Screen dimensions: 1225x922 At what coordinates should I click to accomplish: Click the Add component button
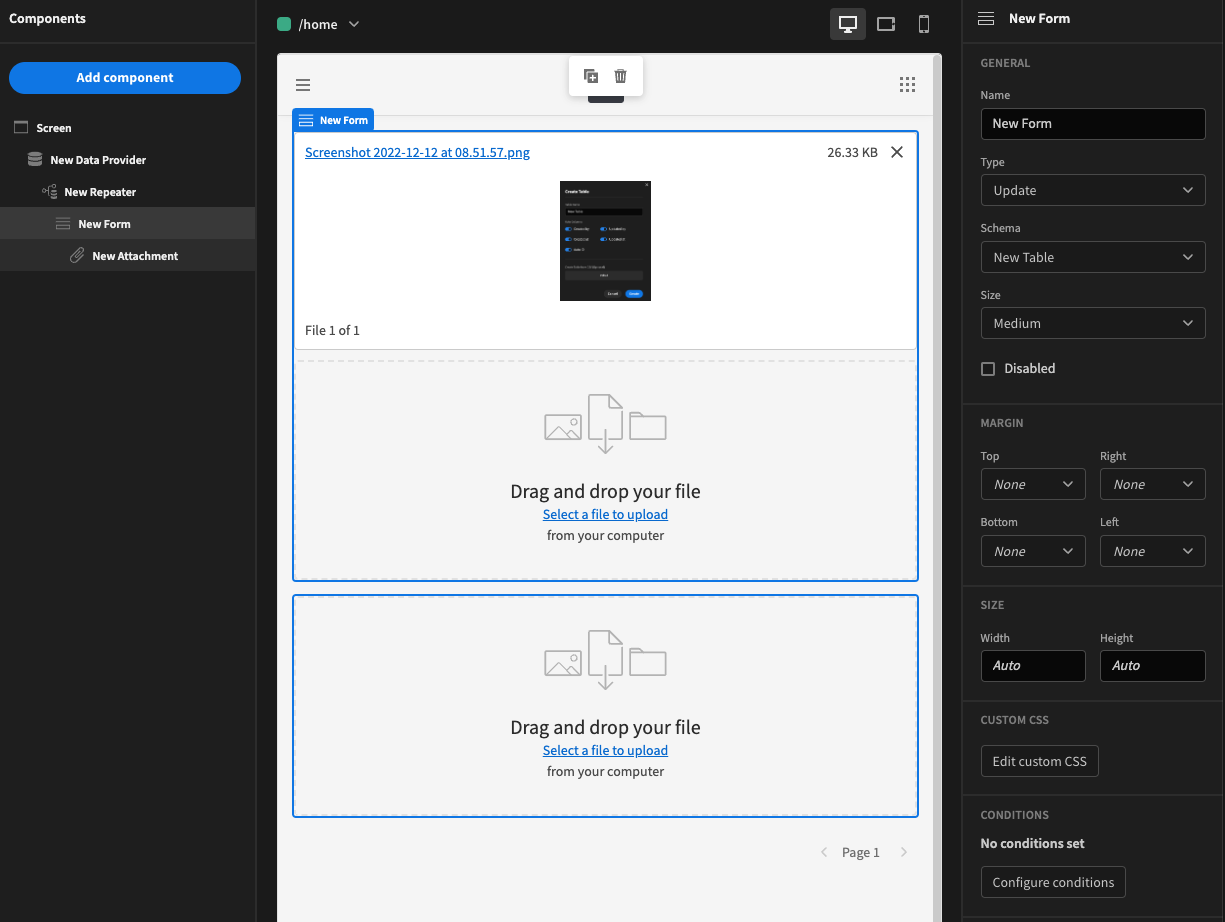[x=124, y=77]
